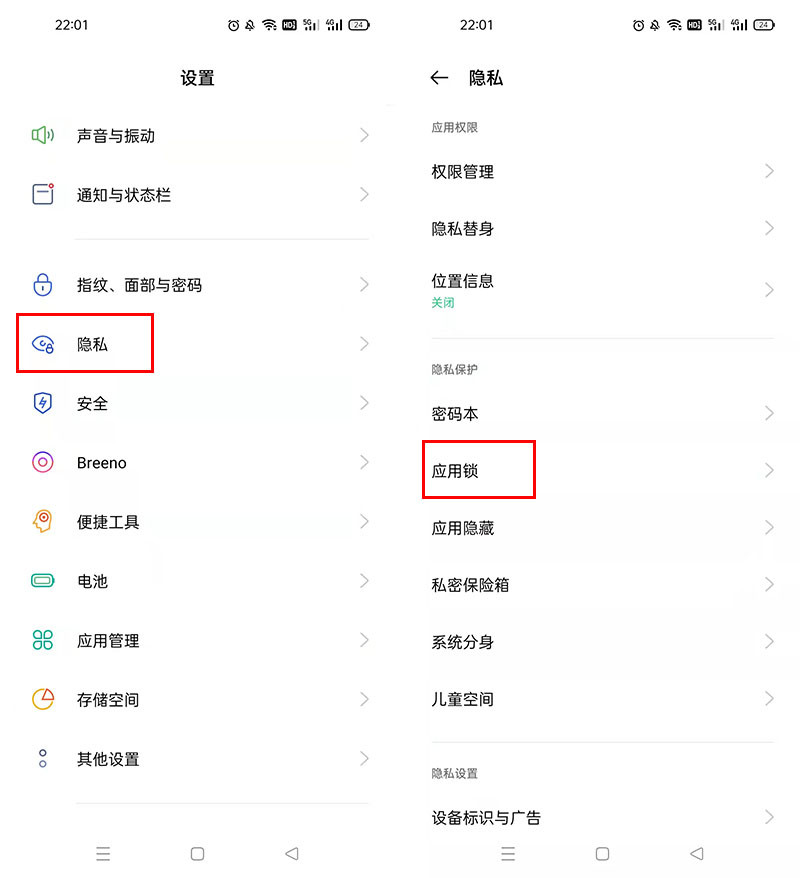This screenshot has width=800, height=878.
Task: Tap the Breeno circle icon
Action: [x=43, y=462]
